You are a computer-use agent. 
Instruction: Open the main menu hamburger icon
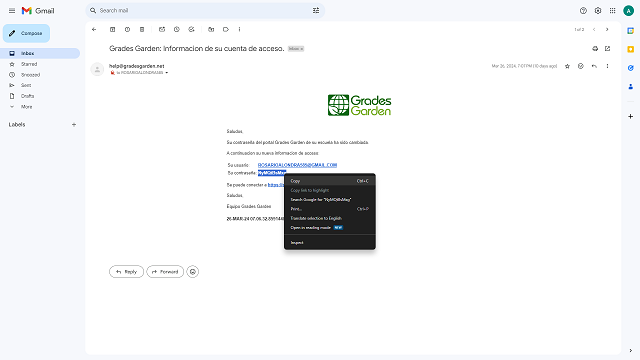click(12, 11)
